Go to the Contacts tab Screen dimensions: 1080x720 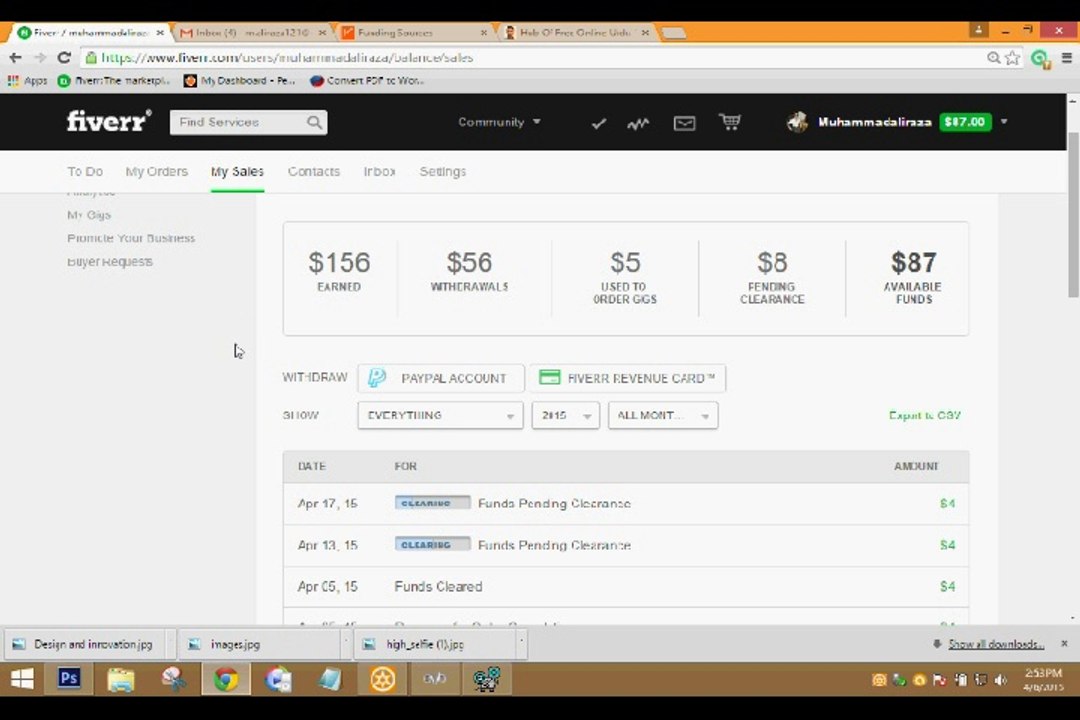point(313,172)
